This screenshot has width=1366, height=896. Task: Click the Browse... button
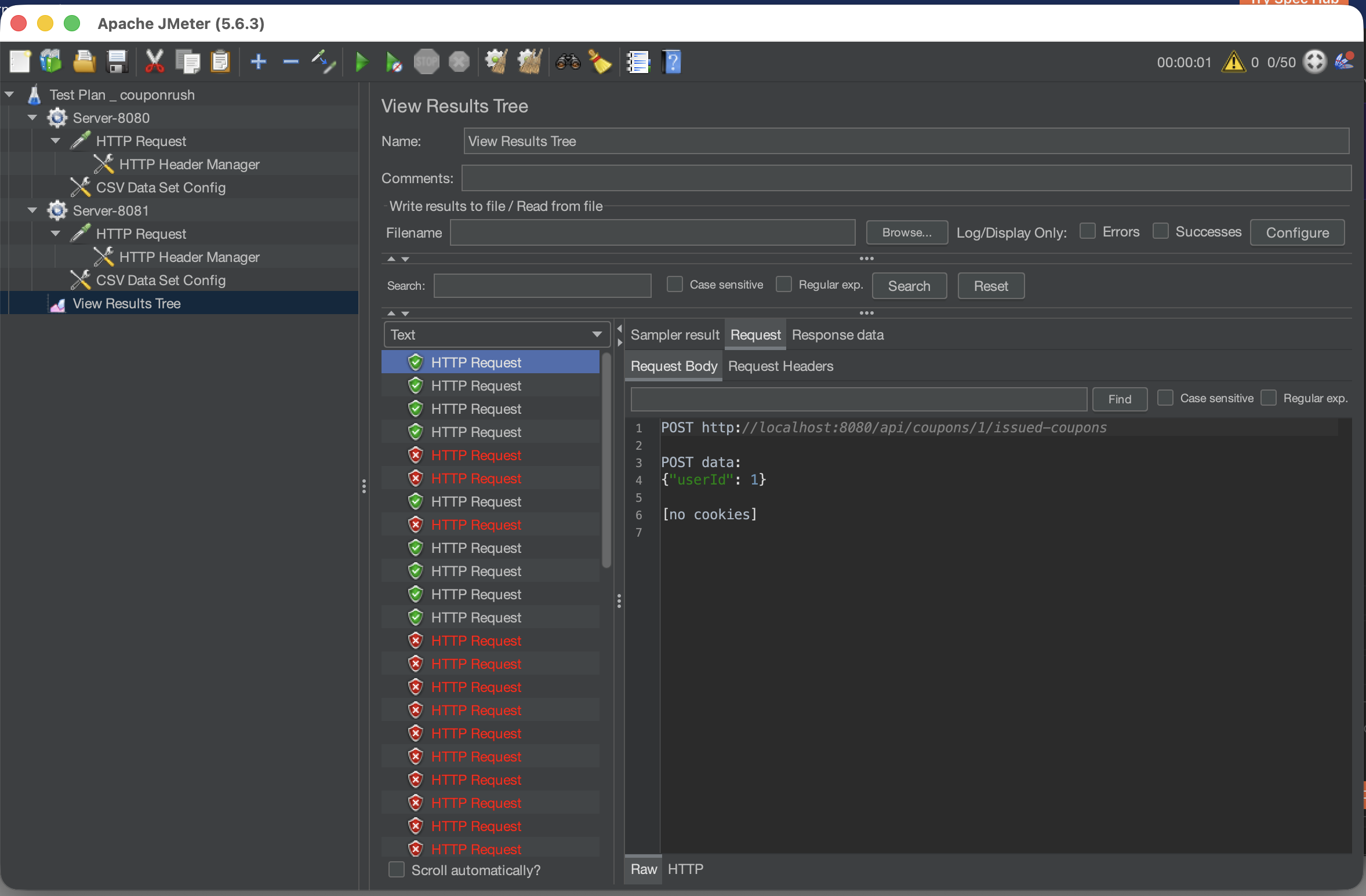(907, 232)
